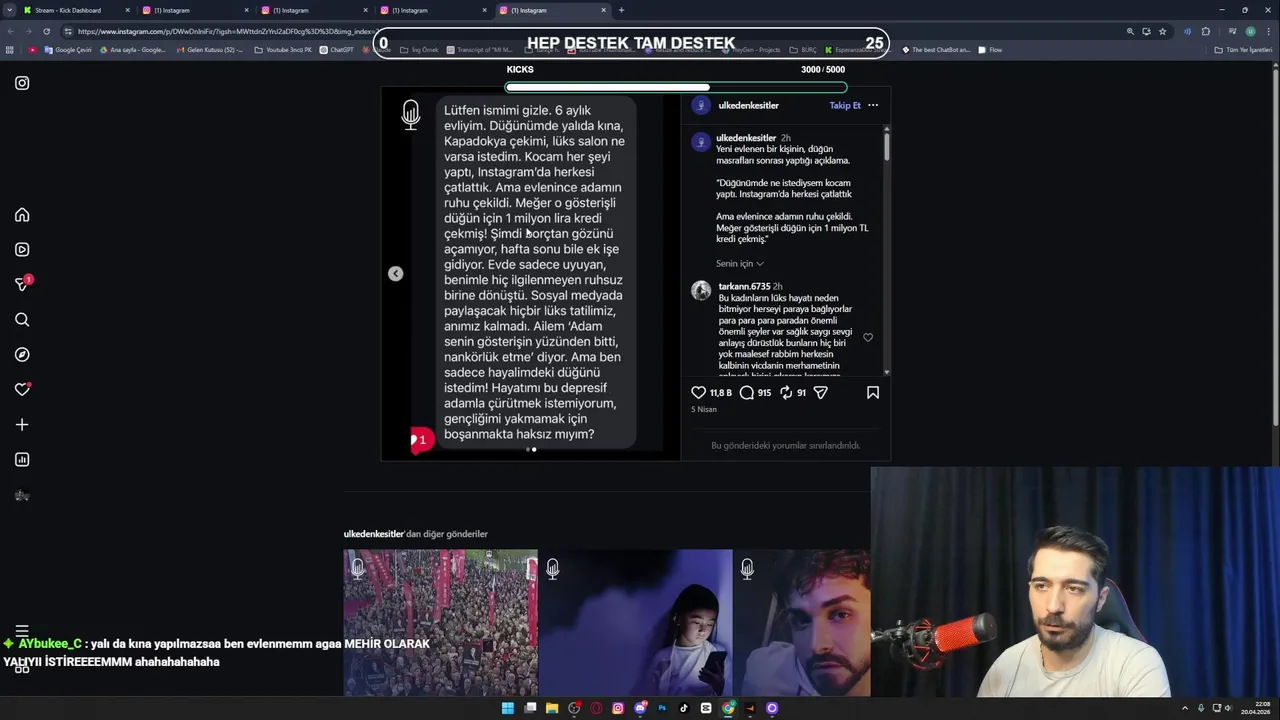Viewport: 1280px width, 720px height.
Task: Click ulkedenkesitler avatar in post header
Action: [x=701, y=105]
